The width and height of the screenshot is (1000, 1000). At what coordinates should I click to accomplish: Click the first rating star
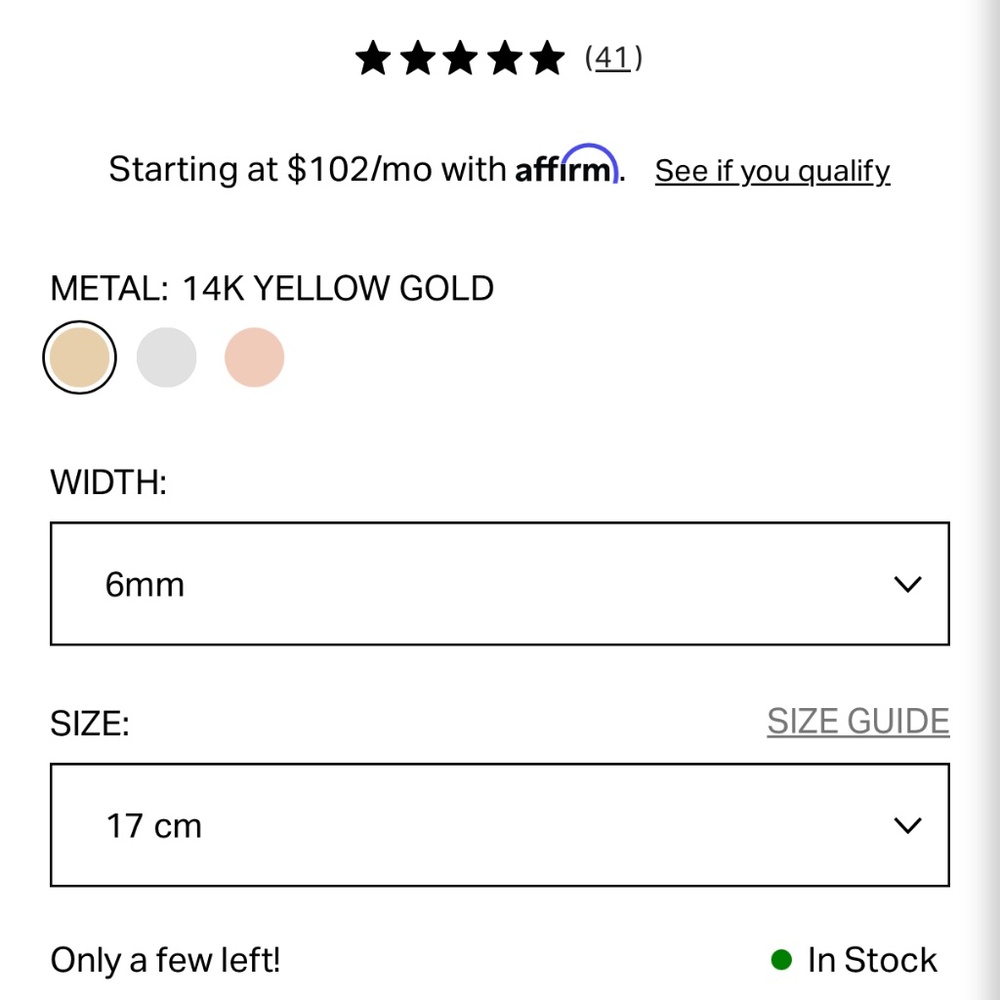373,59
